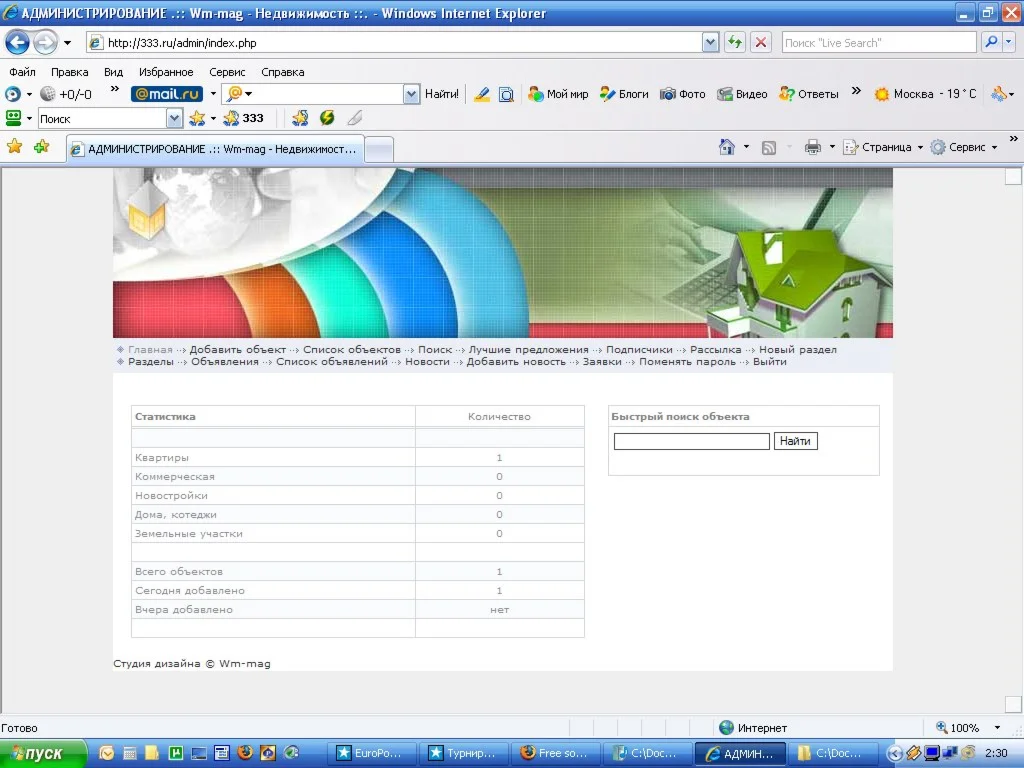The height and width of the screenshot is (768, 1024).
Task: Click the Print icon in command bar
Action: click(x=812, y=147)
